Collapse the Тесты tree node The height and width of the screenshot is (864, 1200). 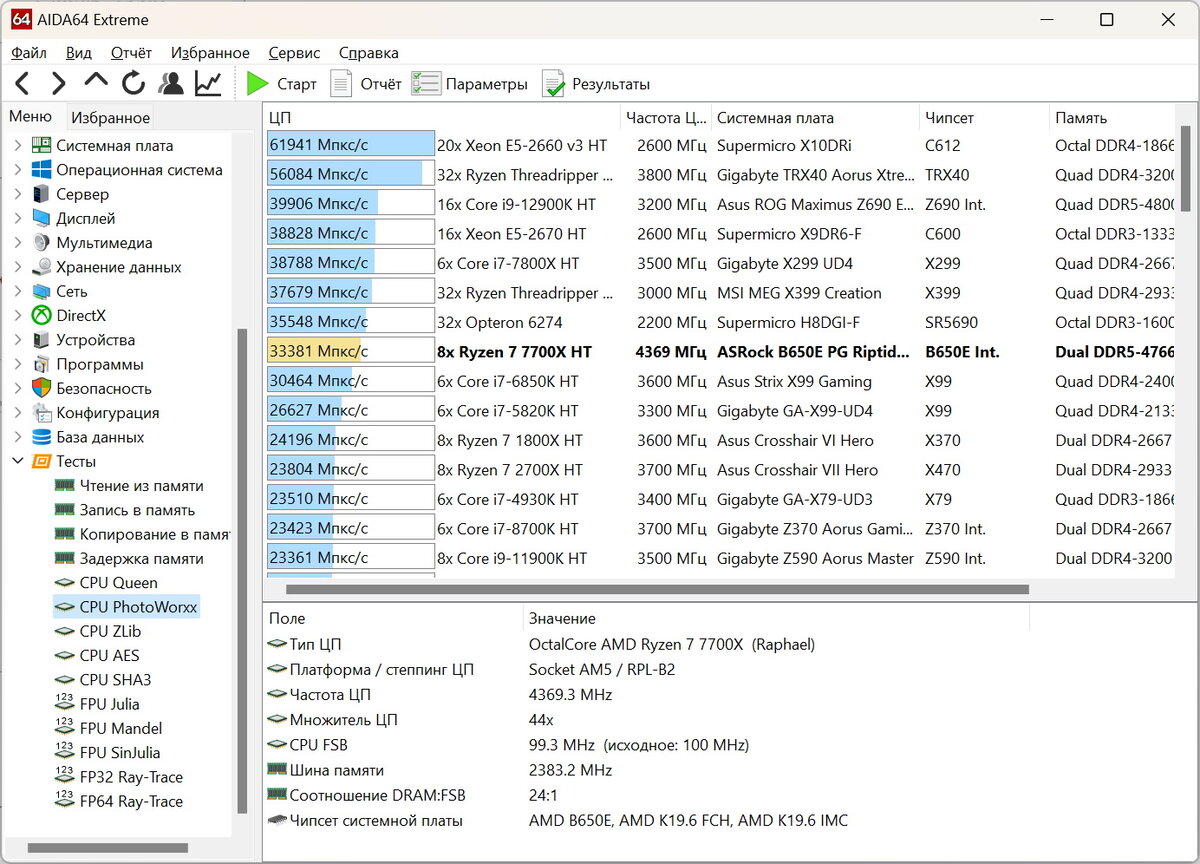tap(17, 461)
